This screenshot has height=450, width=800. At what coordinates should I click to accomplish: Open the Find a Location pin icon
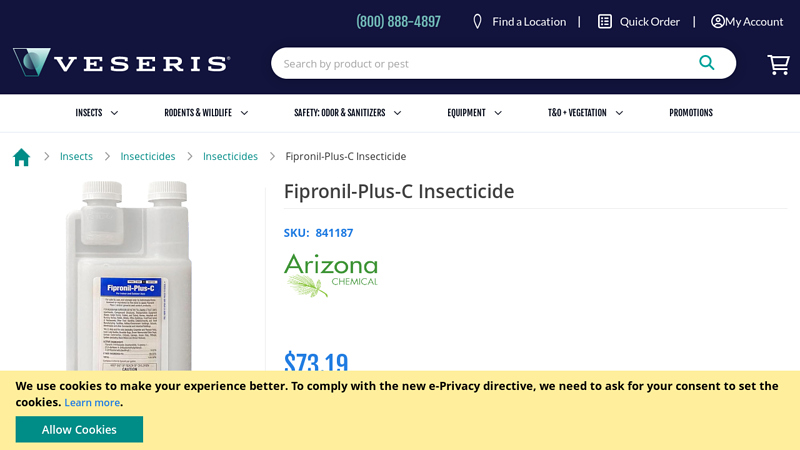click(x=477, y=21)
